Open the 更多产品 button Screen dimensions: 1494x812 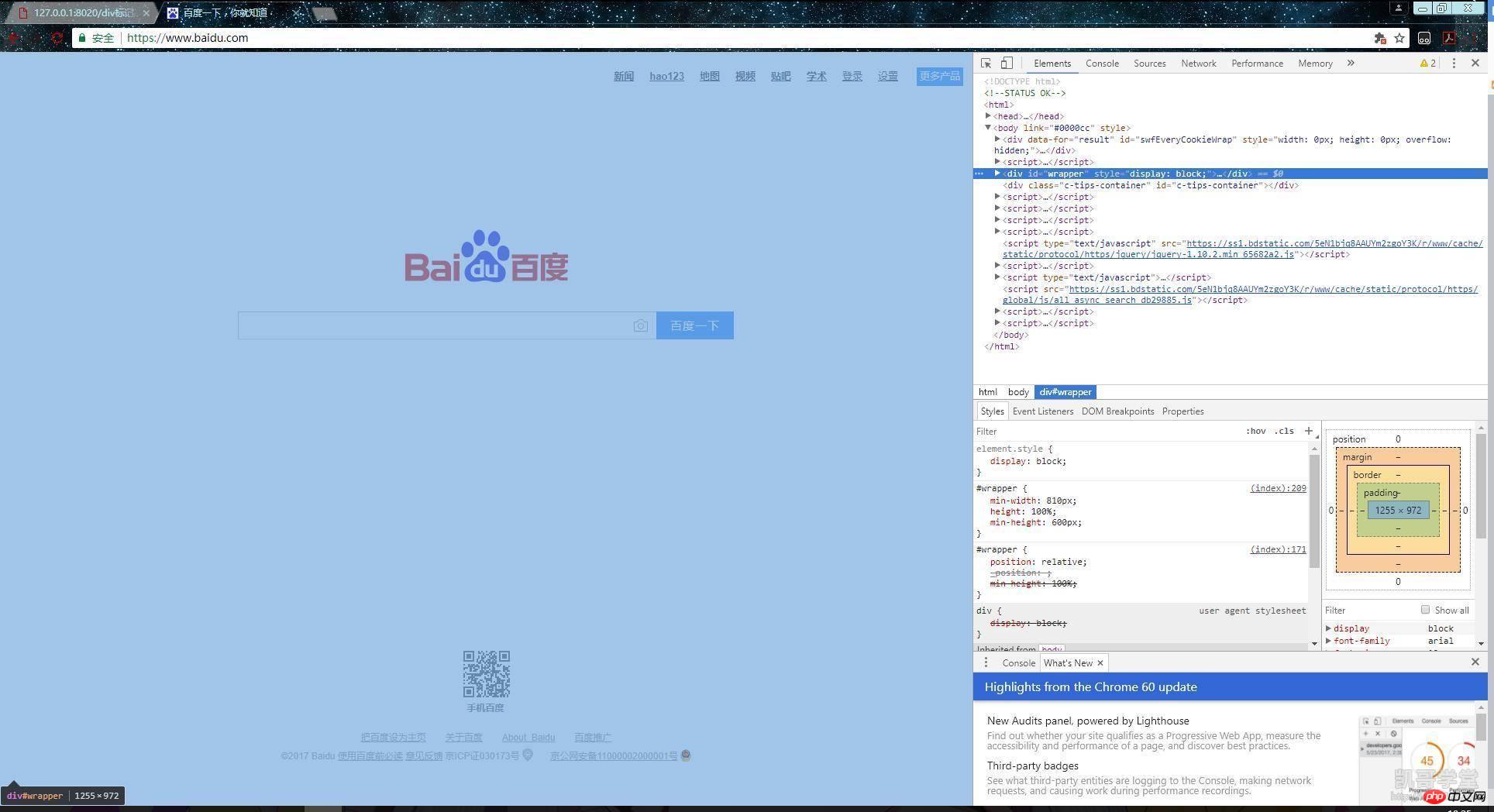pos(940,76)
